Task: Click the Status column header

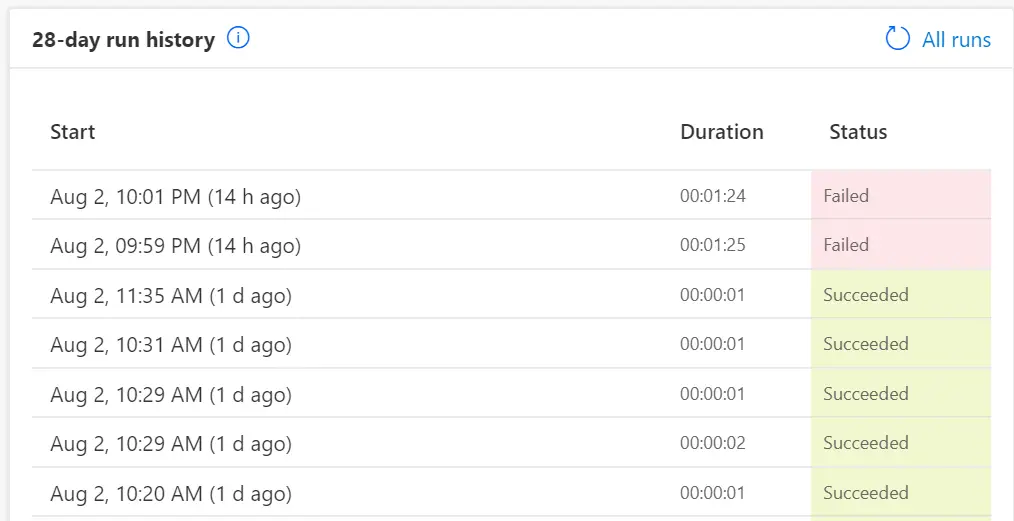Action: (x=858, y=132)
